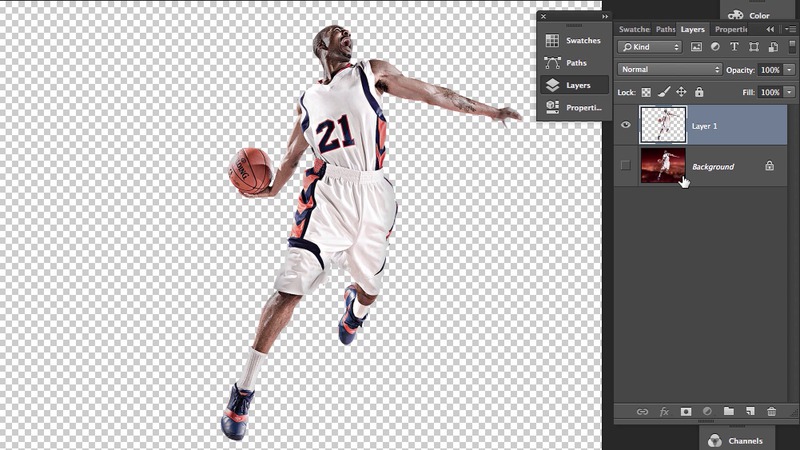Filter layers by type (T) icon
800x450 pixels.
pyautogui.click(x=735, y=47)
